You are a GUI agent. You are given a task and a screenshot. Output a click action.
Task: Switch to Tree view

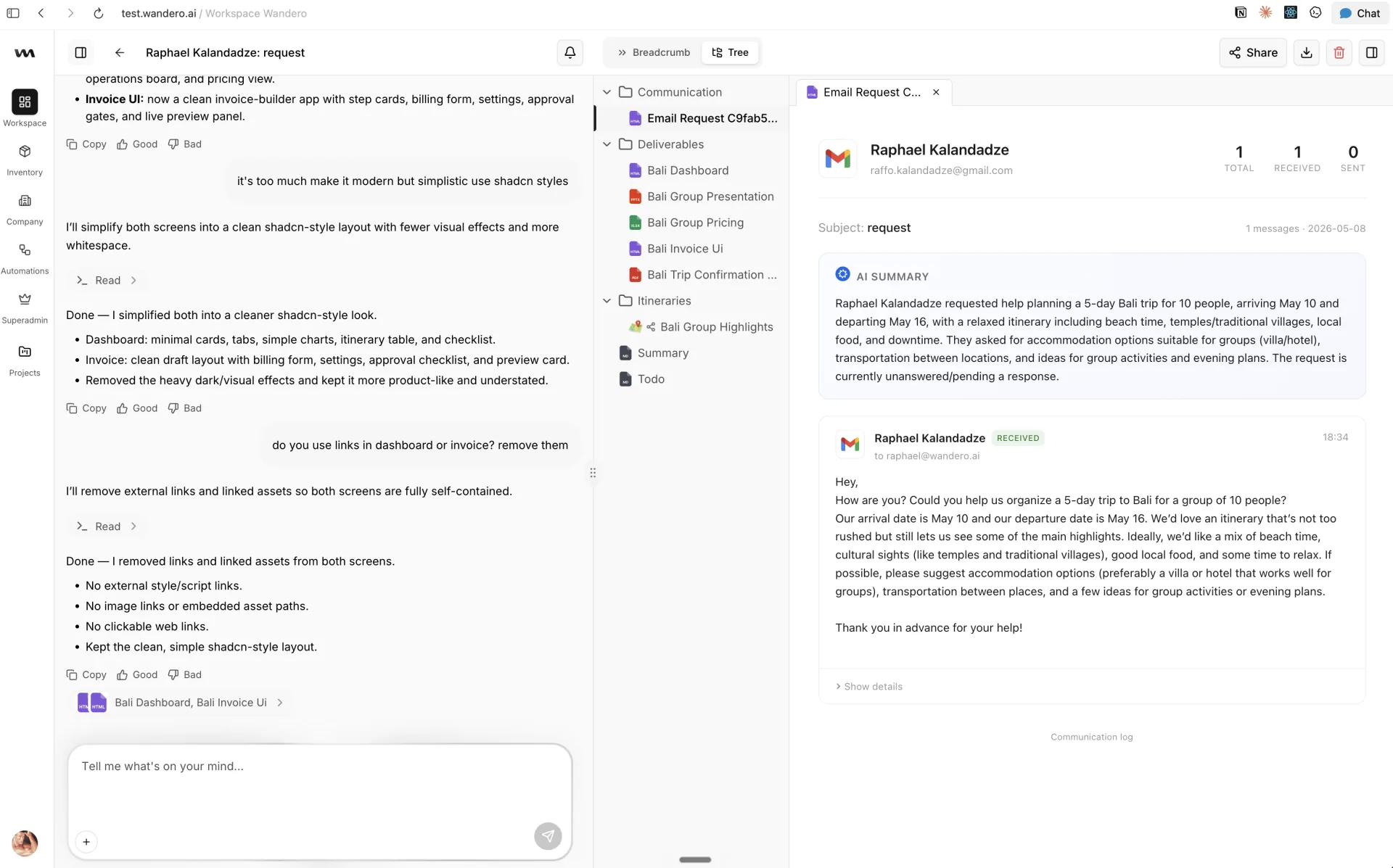(x=730, y=52)
